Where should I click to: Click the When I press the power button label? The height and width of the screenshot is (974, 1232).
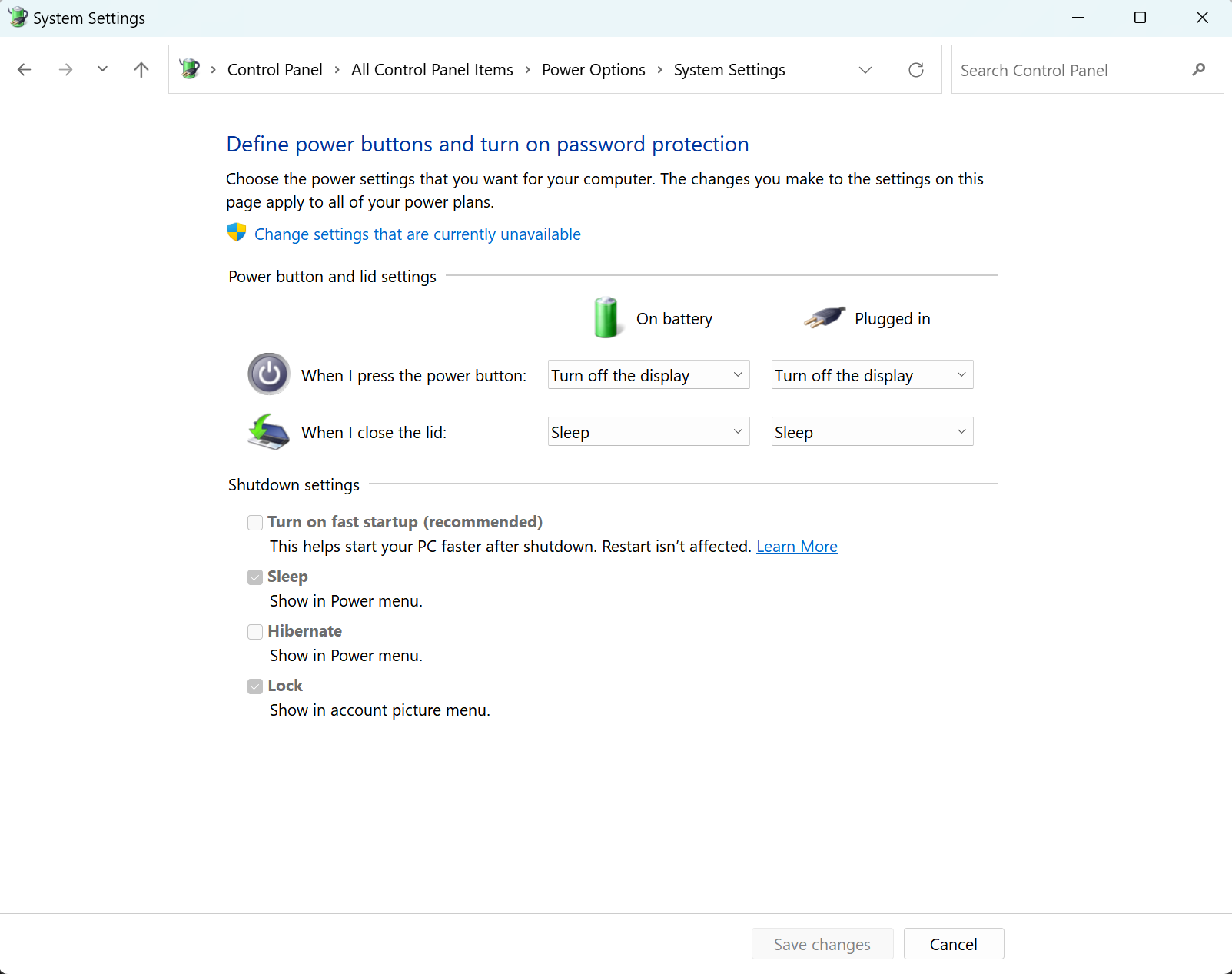click(x=414, y=376)
